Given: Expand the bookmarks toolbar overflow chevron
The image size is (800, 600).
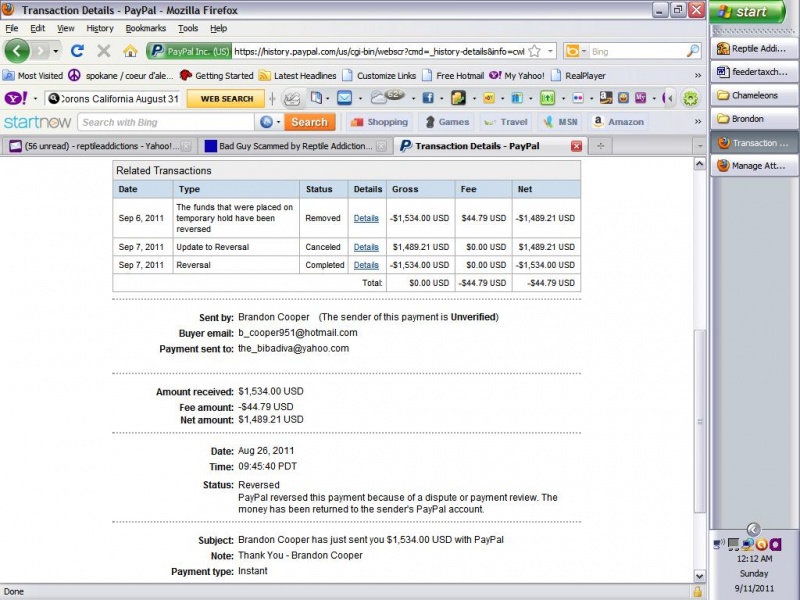Looking at the screenshot, I should (697, 76).
